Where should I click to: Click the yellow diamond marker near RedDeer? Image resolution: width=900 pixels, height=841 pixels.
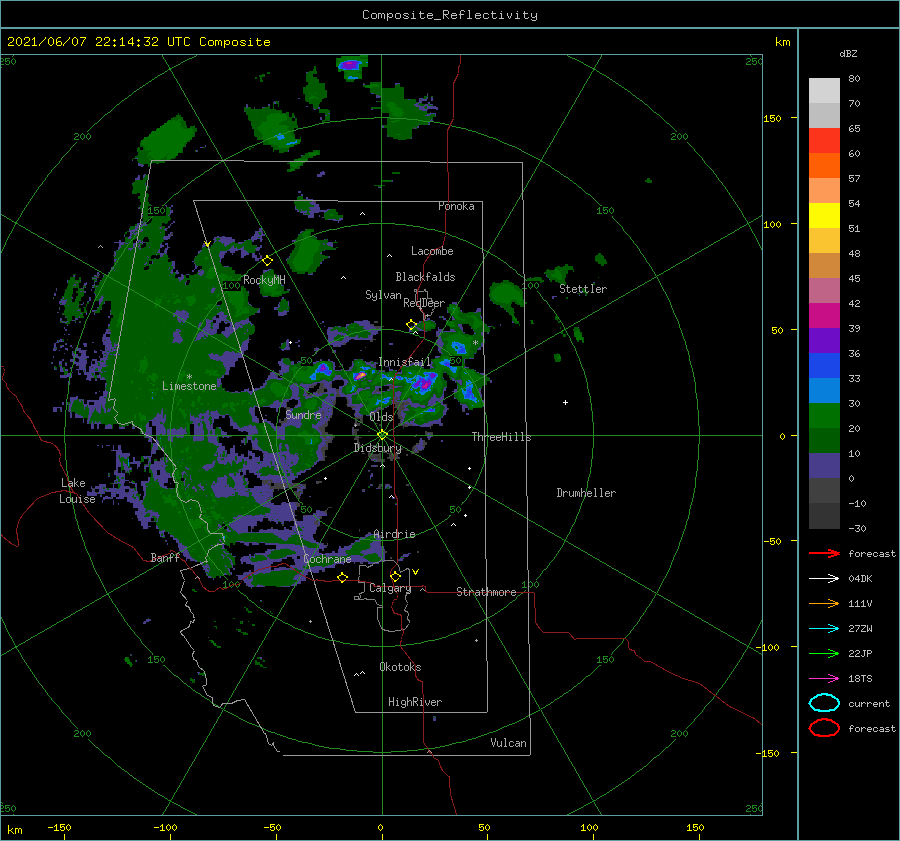(x=411, y=325)
